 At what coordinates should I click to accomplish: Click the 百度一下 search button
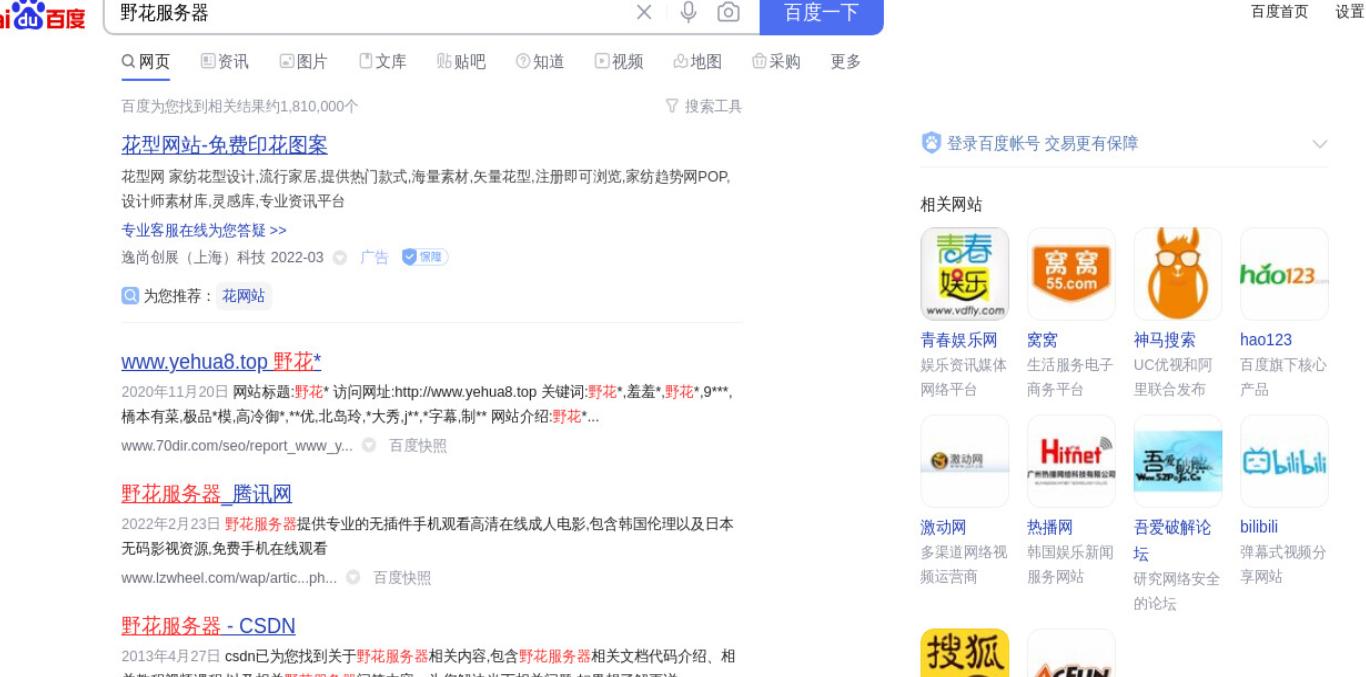tap(822, 15)
